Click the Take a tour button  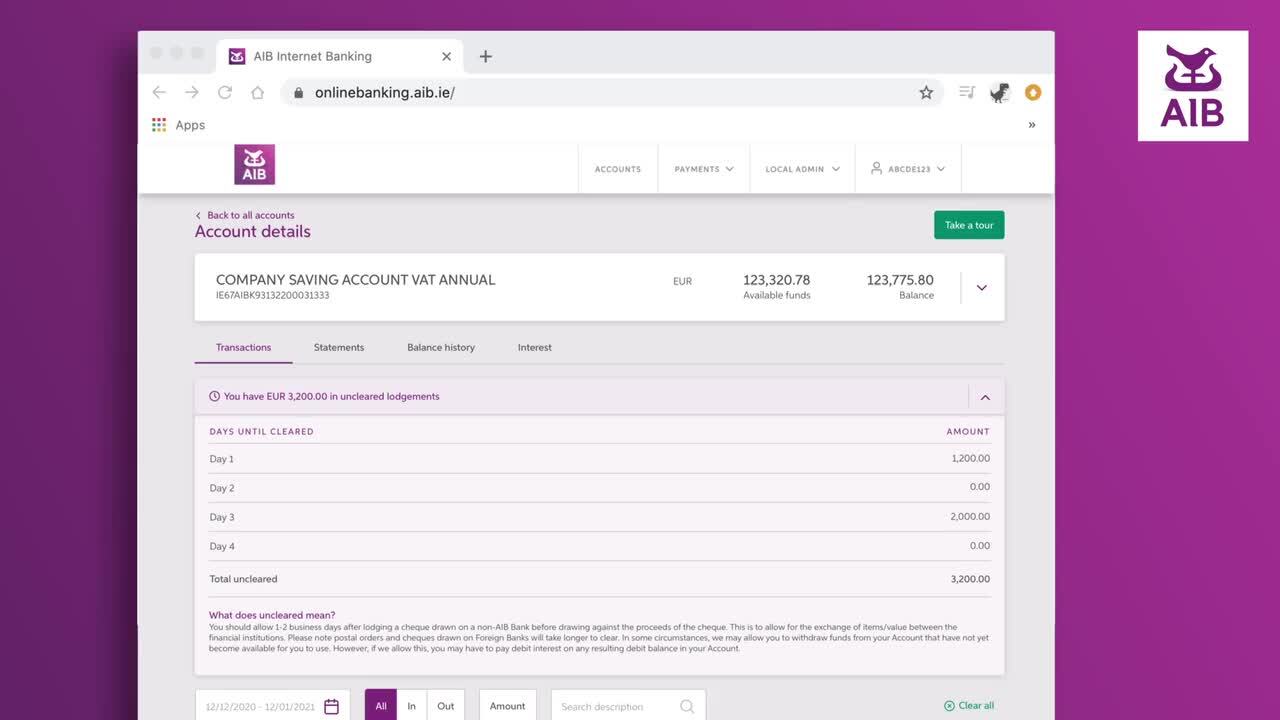[969, 225]
